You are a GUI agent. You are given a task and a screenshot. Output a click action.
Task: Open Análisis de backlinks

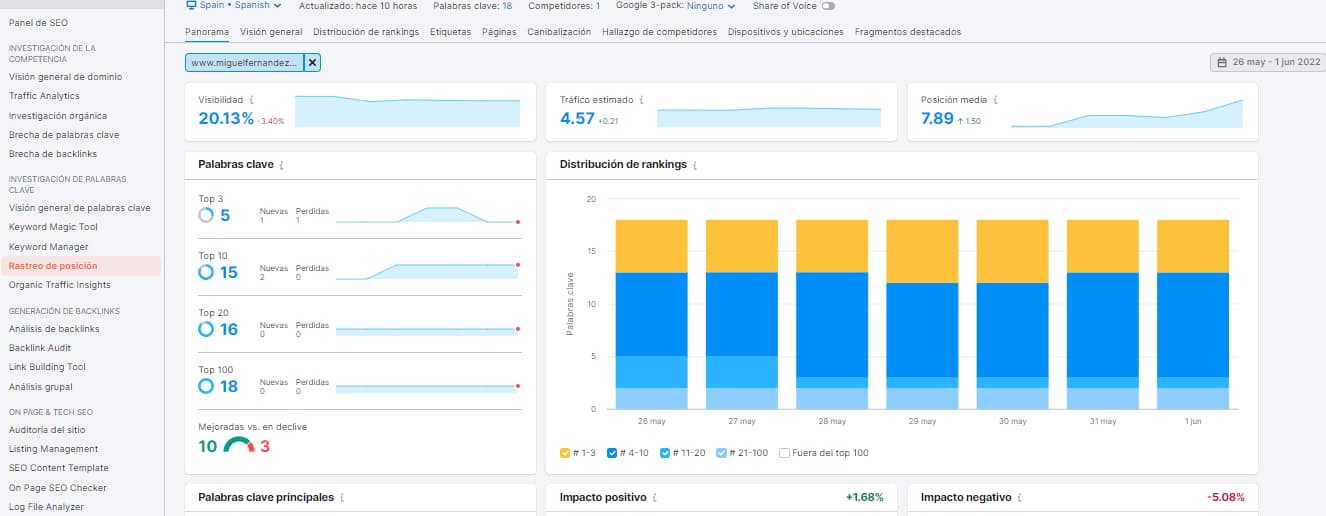(54, 329)
